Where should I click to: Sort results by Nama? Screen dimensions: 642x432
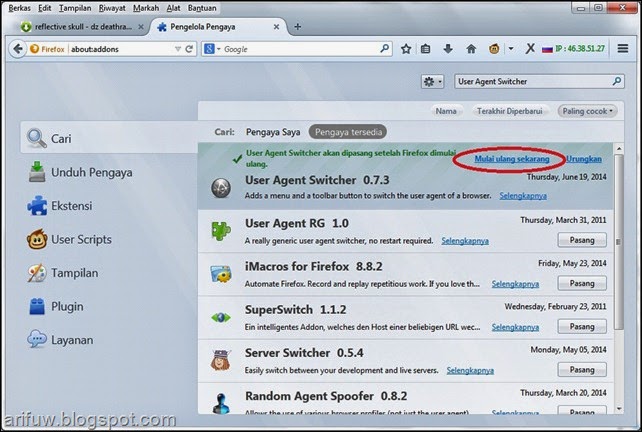(446, 111)
